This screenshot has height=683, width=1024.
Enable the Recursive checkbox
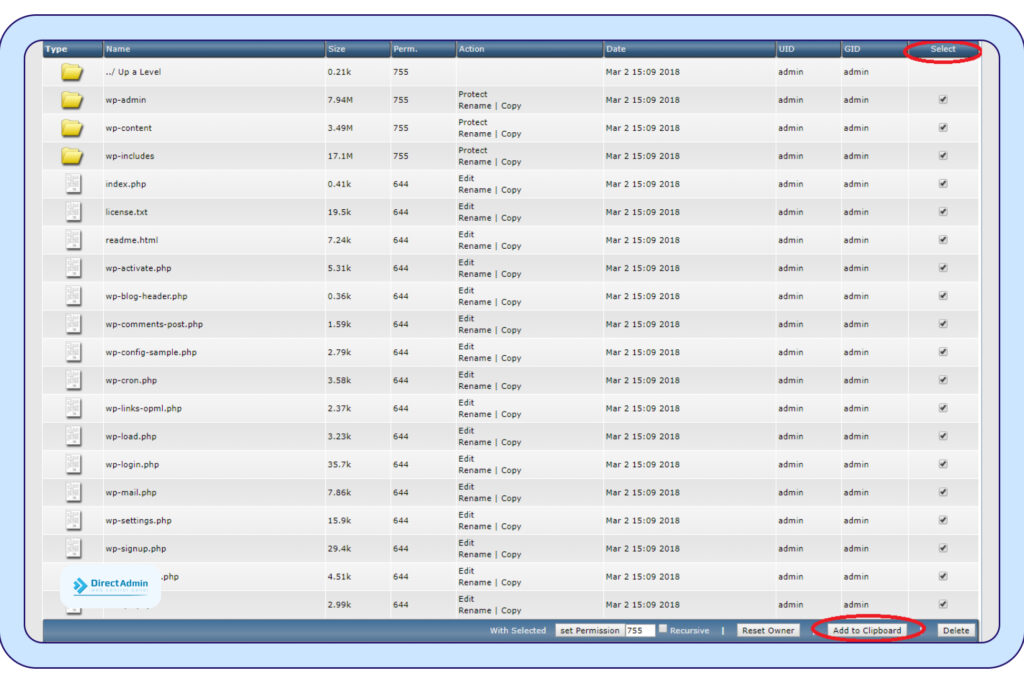(x=663, y=629)
